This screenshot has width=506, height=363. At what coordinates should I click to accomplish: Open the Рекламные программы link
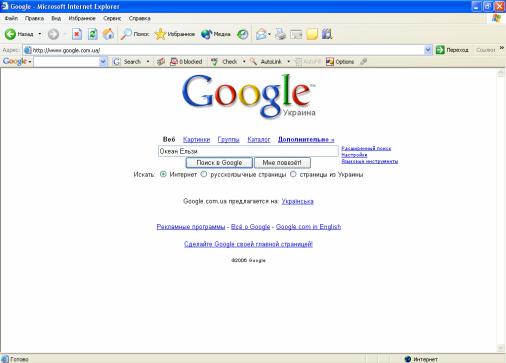point(191,227)
